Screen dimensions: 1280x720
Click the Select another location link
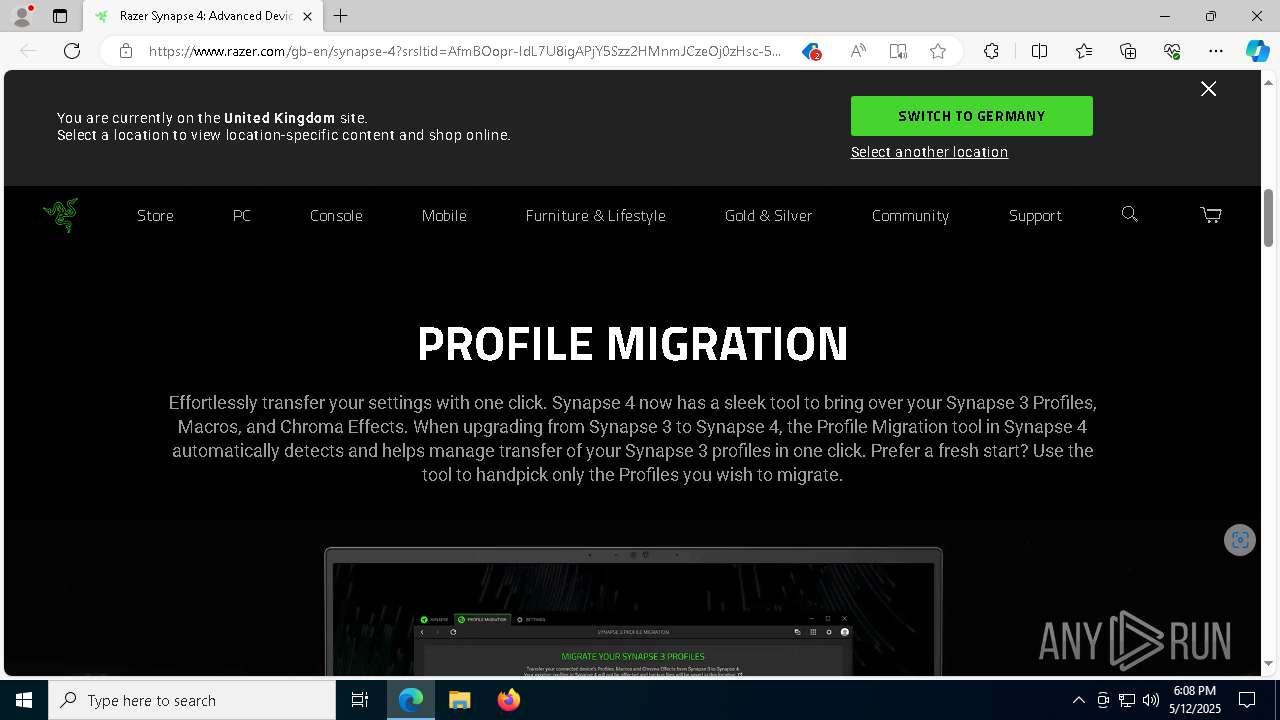(x=929, y=152)
